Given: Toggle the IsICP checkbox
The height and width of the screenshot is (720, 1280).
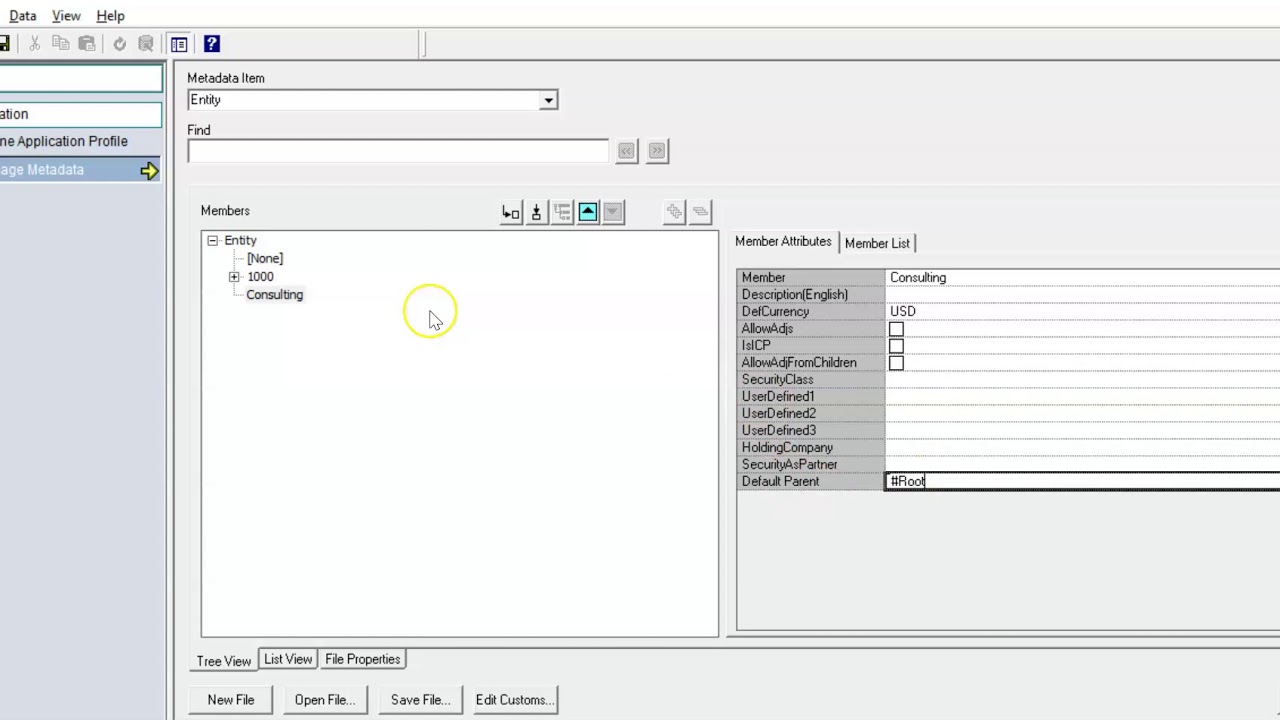Looking at the screenshot, I should pos(896,346).
